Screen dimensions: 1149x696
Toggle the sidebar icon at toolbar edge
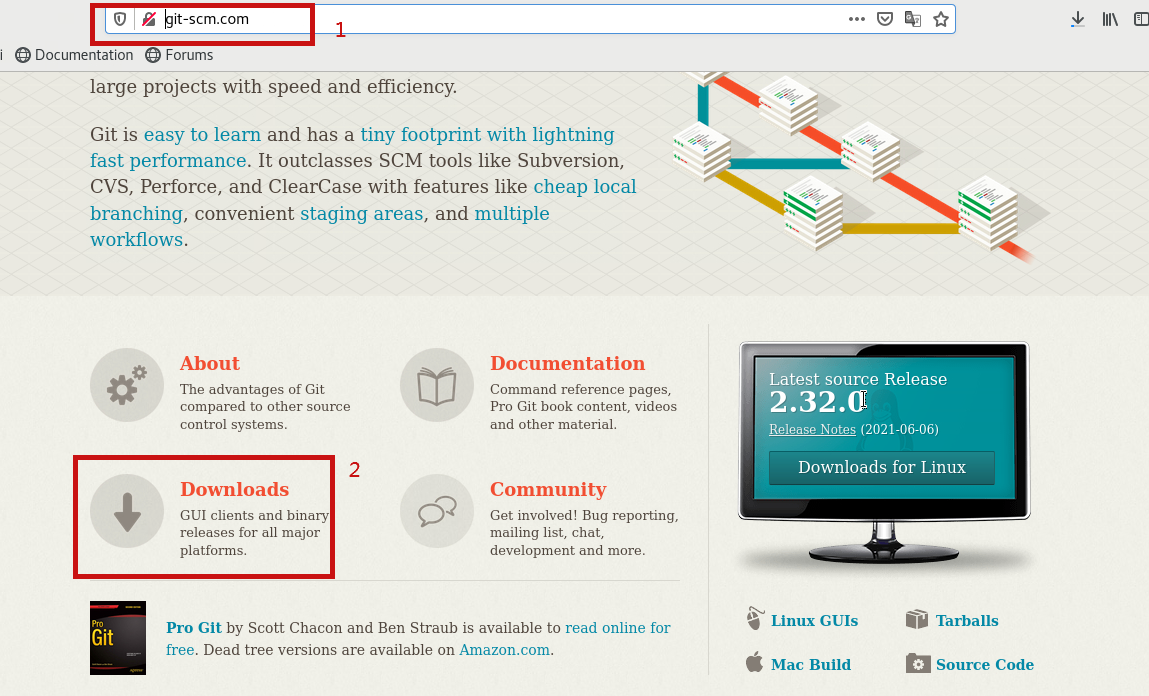1142,19
